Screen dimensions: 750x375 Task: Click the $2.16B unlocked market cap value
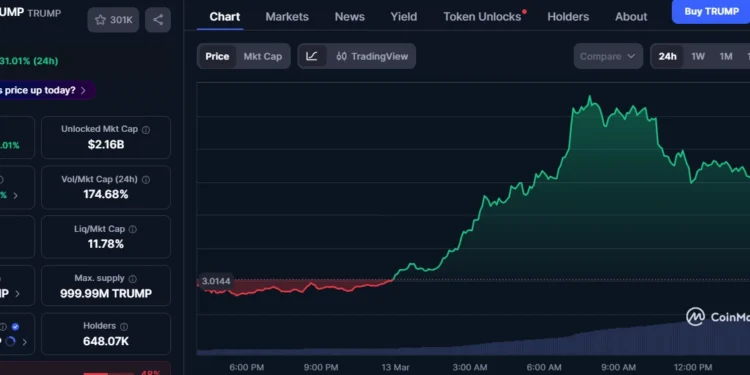tap(106, 144)
